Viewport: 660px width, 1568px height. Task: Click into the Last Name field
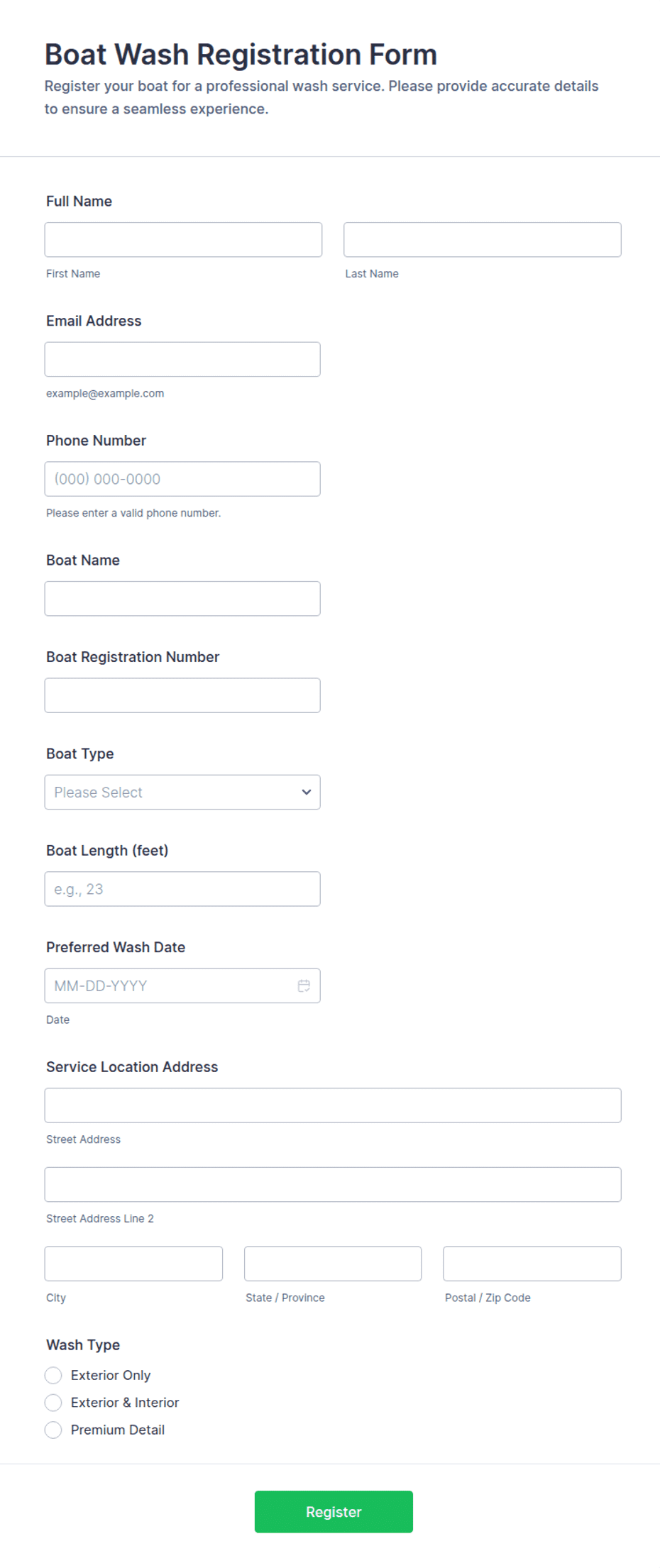[483, 240]
